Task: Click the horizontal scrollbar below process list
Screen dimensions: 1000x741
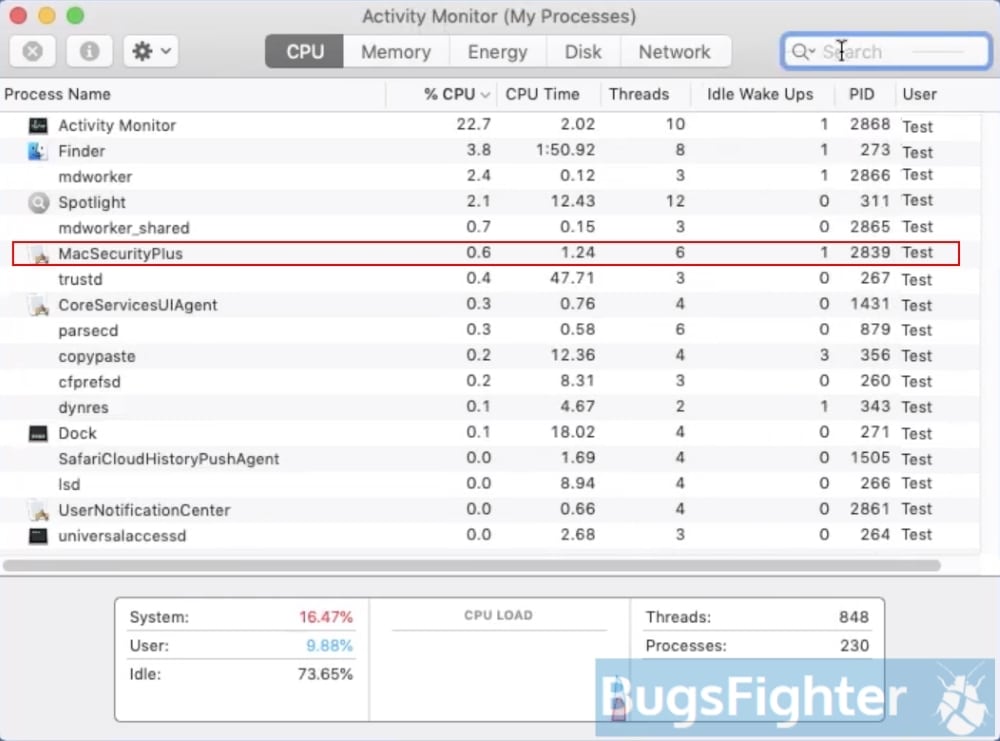Action: (x=472, y=565)
